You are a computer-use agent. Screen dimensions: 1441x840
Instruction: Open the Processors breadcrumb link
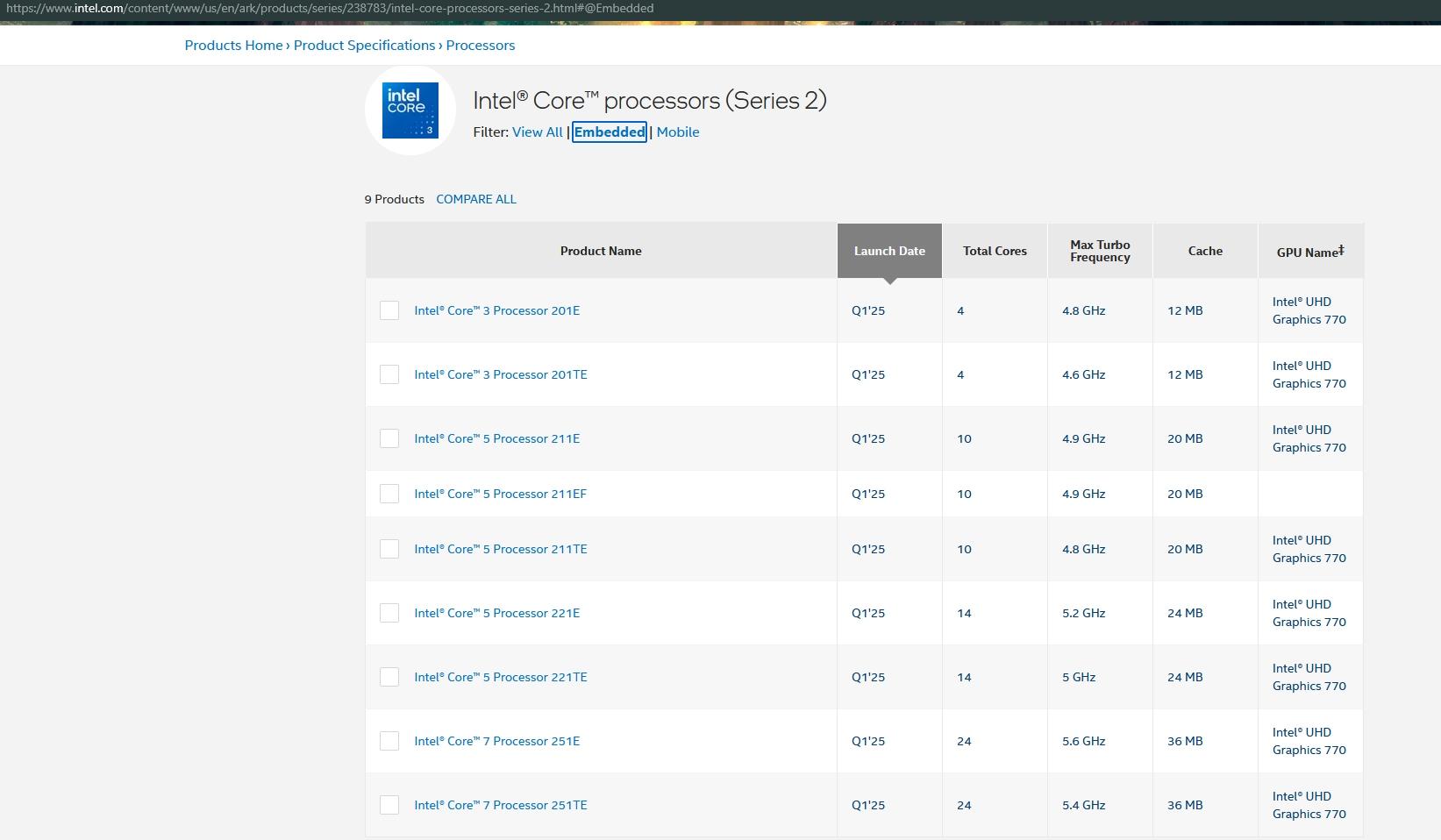(480, 46)
